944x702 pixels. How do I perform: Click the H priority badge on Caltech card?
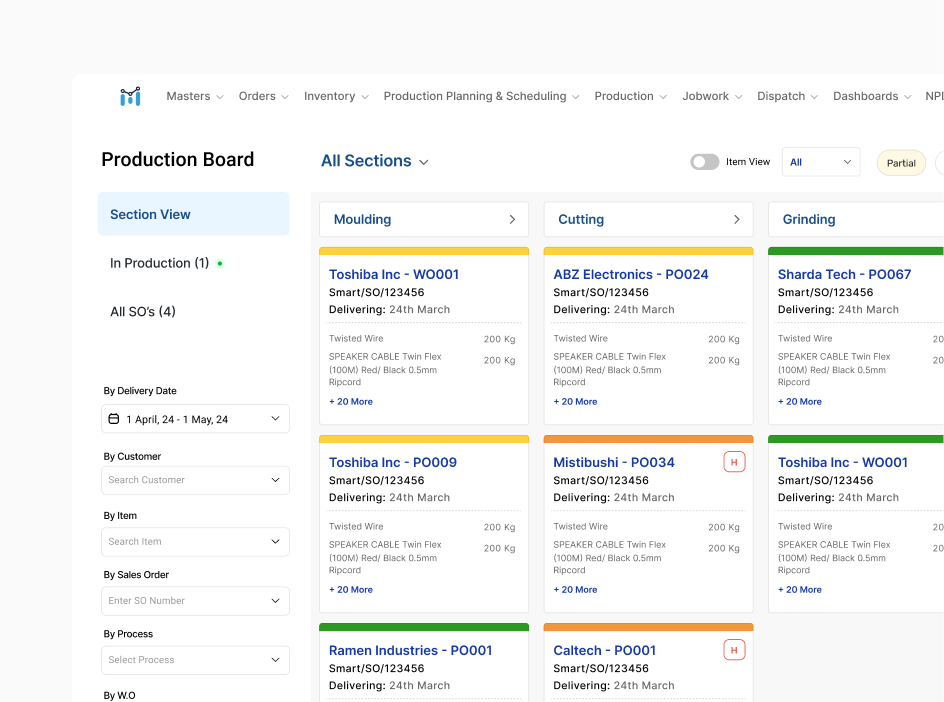pyautogui.click(x=734, y=650)
